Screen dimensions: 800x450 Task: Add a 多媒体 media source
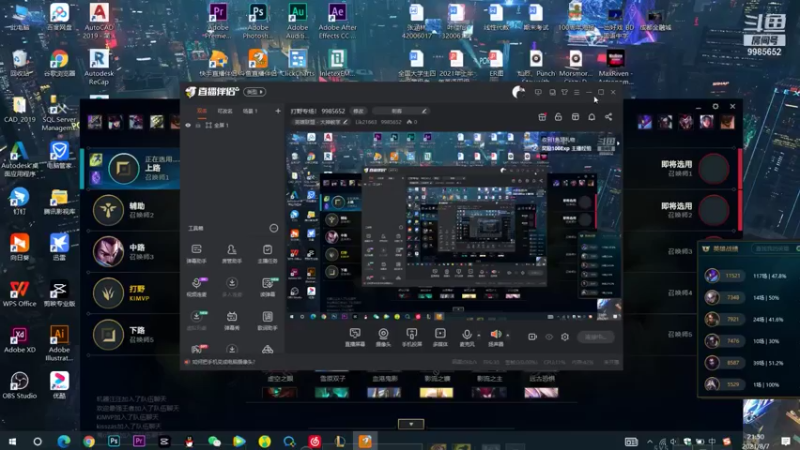tap(440, 337)
